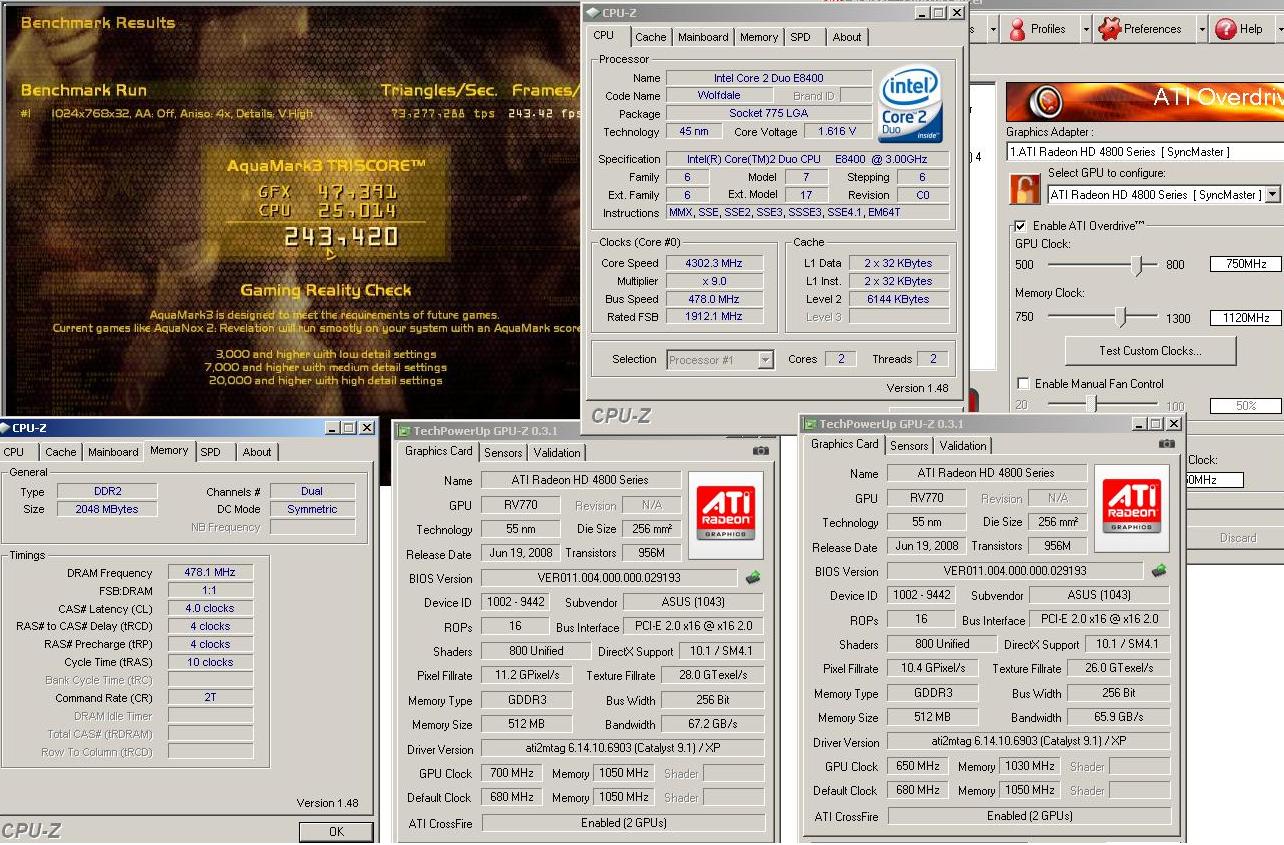
Task: Click the Level 2 cache value 6144 KBytes
Action: (899, 299)
